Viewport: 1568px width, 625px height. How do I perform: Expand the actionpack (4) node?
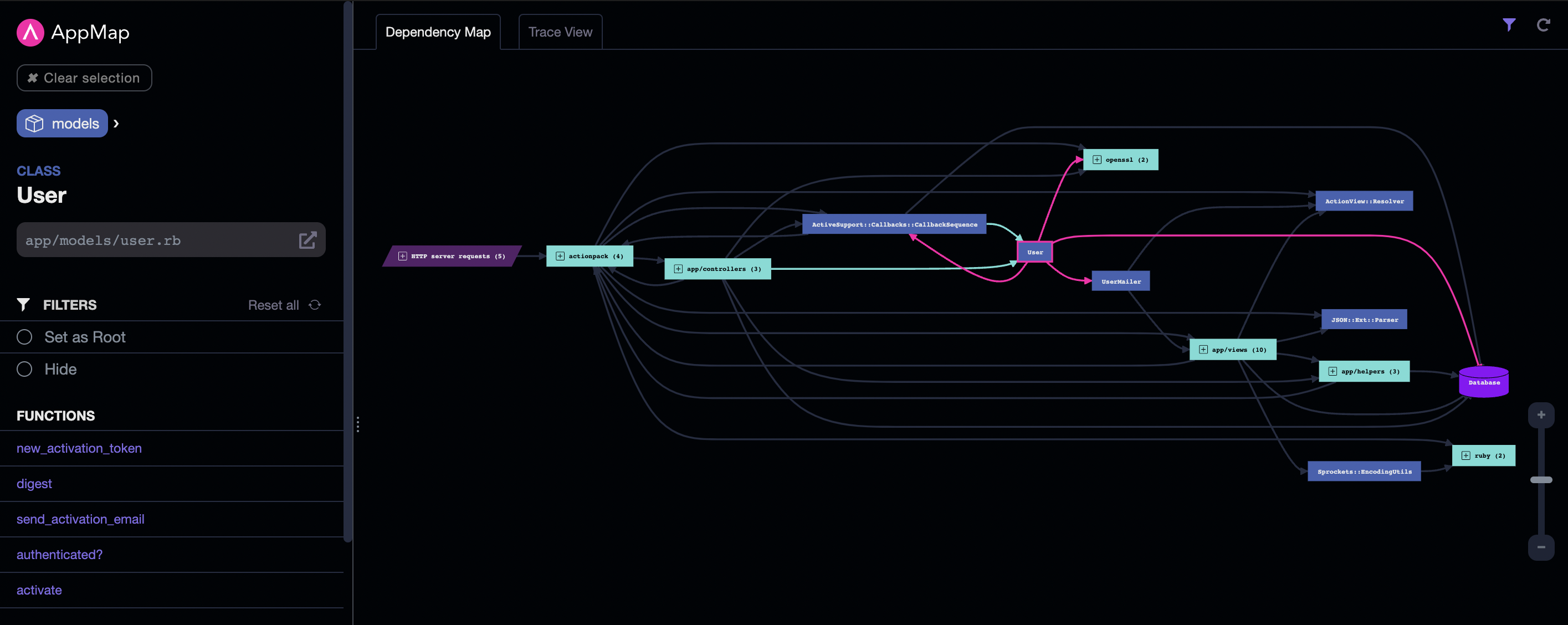coord(560,256)
